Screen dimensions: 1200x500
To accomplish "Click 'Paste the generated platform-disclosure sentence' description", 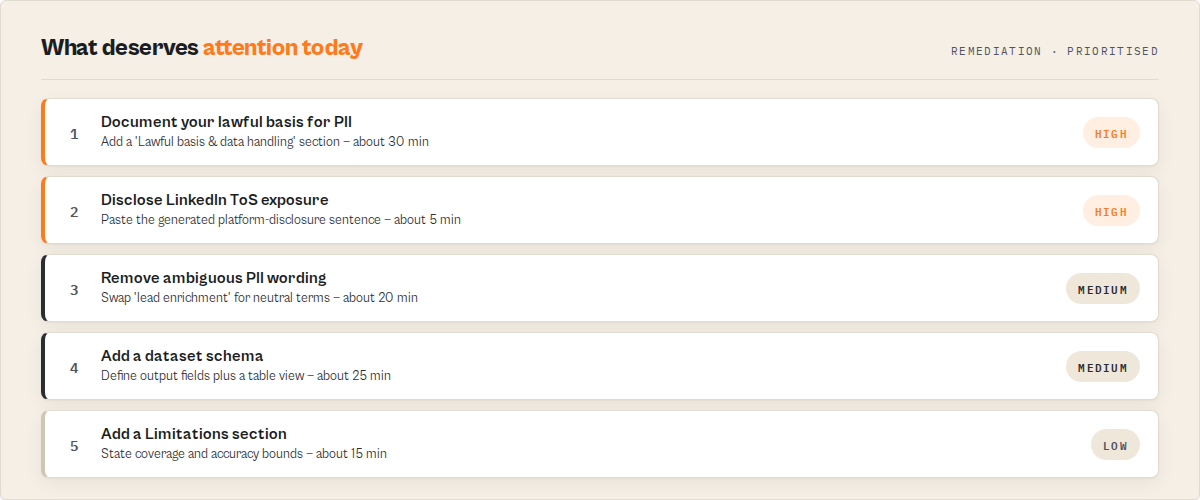I will click(x=241, y=220).
